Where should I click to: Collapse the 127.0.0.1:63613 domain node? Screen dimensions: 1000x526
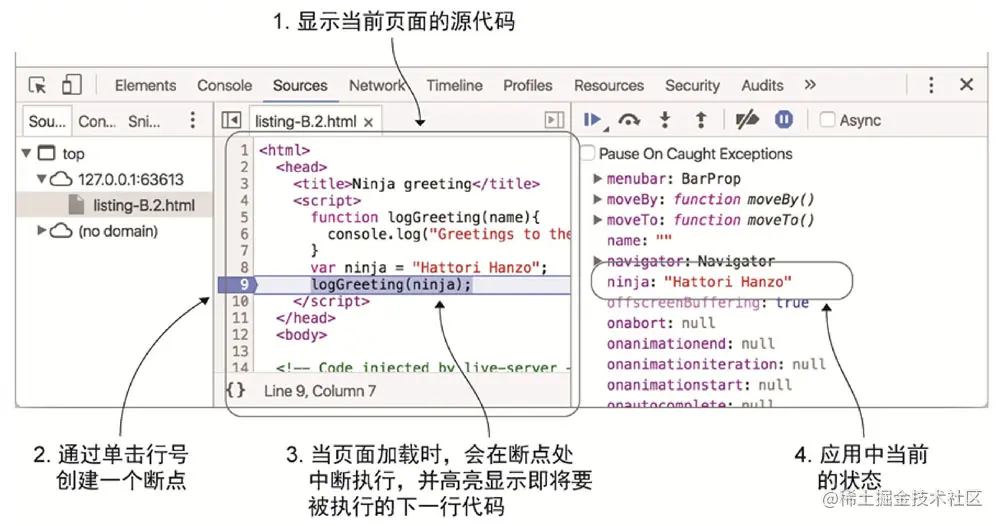pos(41,179)
